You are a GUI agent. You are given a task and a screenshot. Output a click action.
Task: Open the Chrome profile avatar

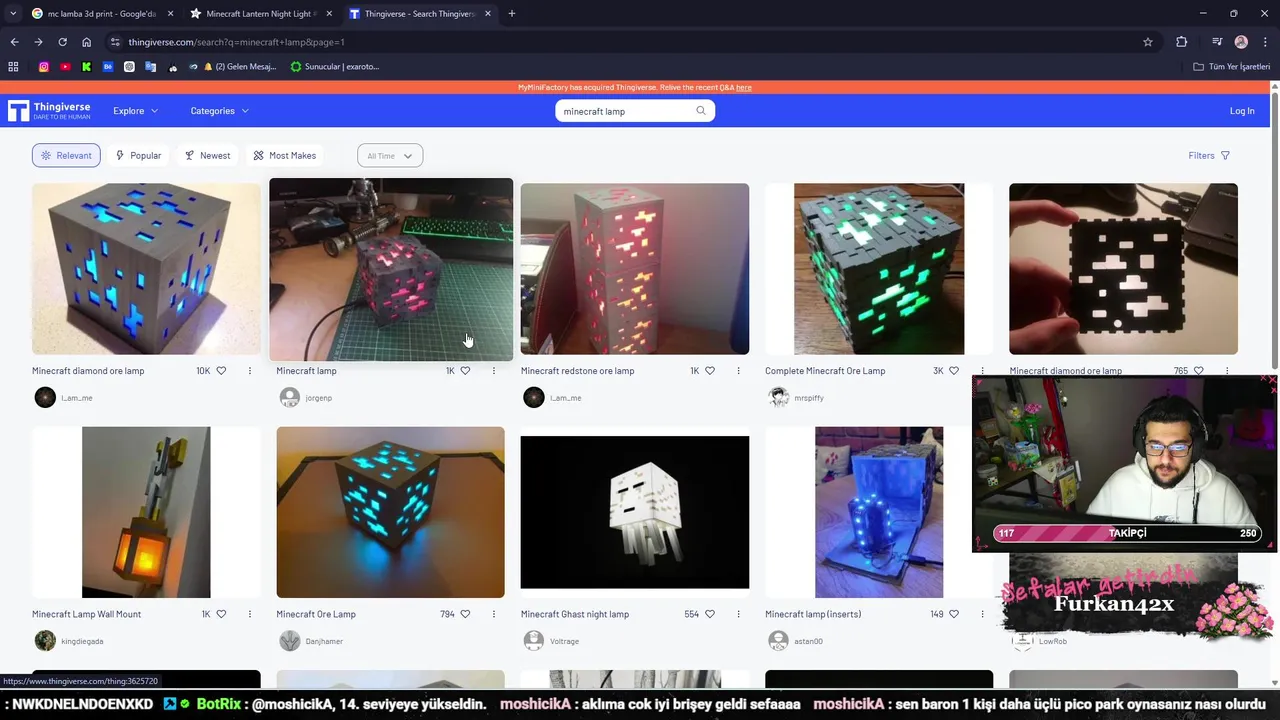(1241, 42)
